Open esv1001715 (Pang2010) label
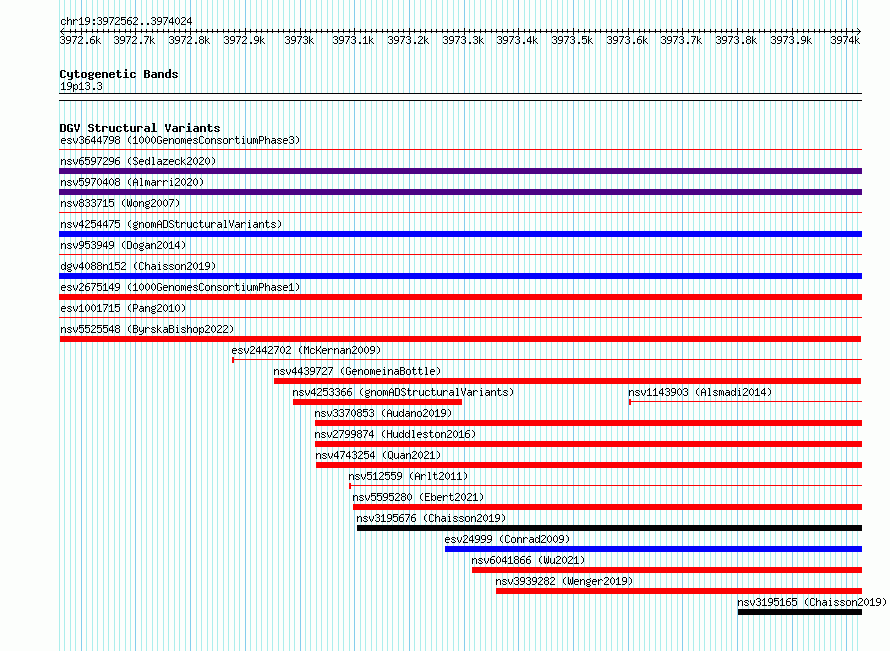The height and width of the screenshot is (651, 890). coord(123,308)
